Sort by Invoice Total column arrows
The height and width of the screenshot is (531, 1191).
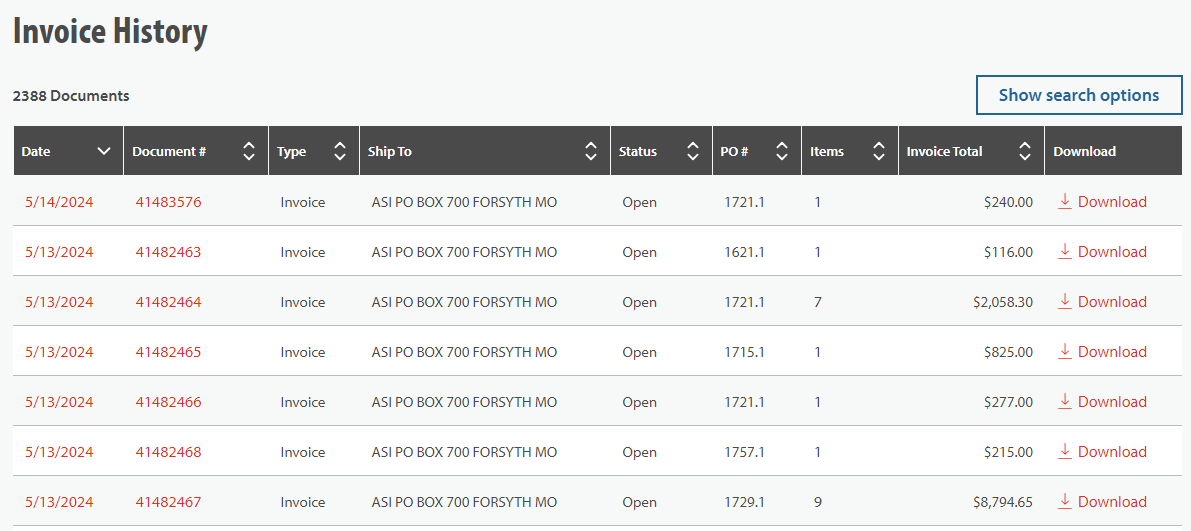[1024, 151]
